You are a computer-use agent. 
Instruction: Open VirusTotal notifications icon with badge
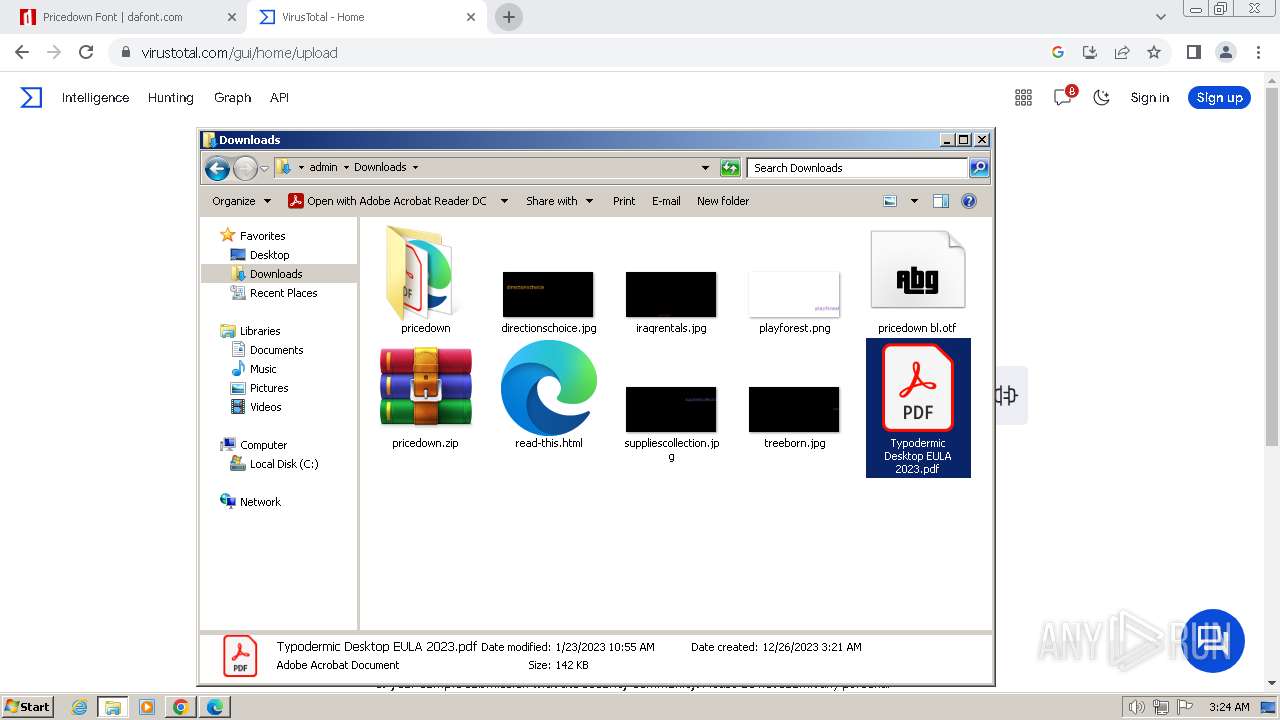1063,96
